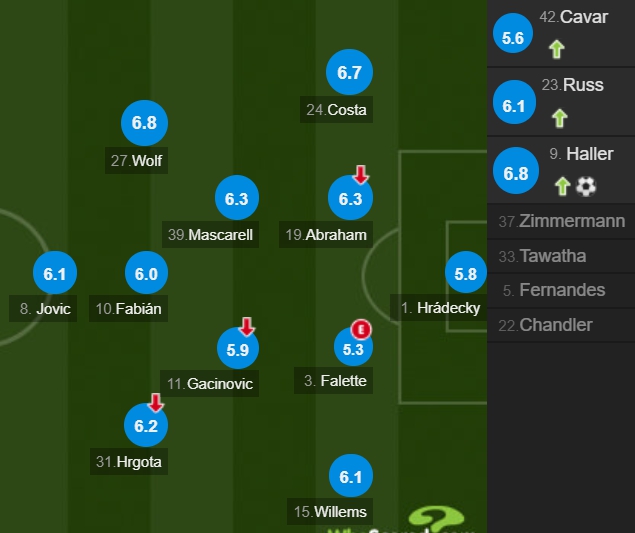Click the green substitution arrow under Russ

[x=560, y=118]
